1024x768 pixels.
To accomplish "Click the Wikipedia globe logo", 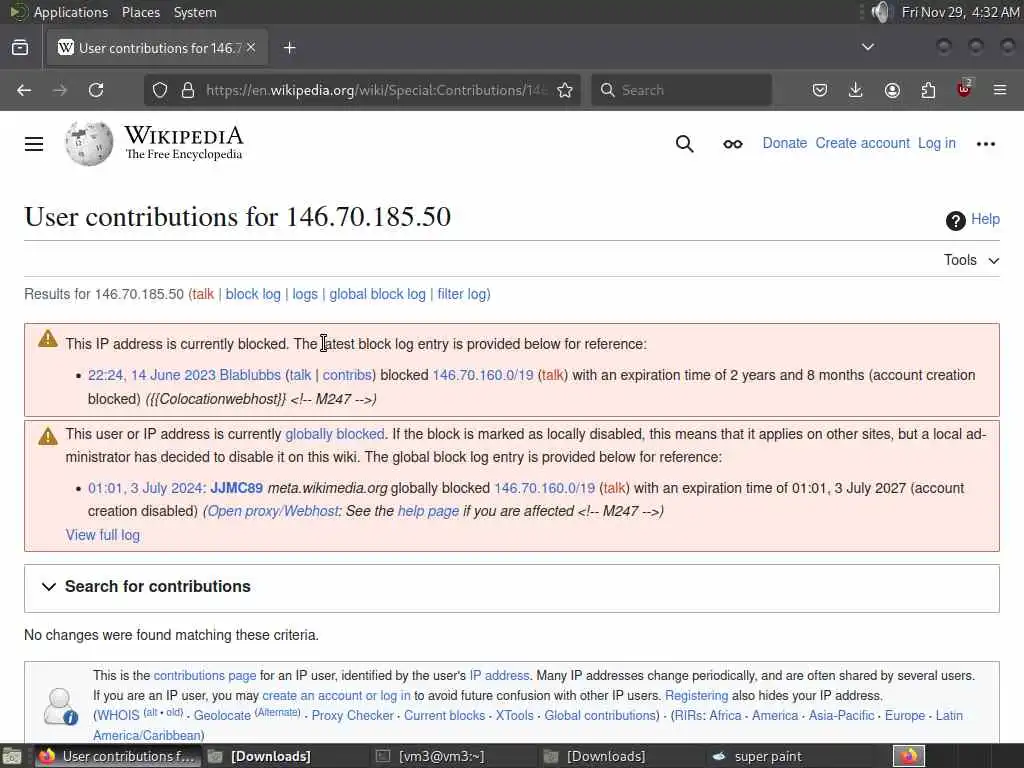I will (89, 144).
